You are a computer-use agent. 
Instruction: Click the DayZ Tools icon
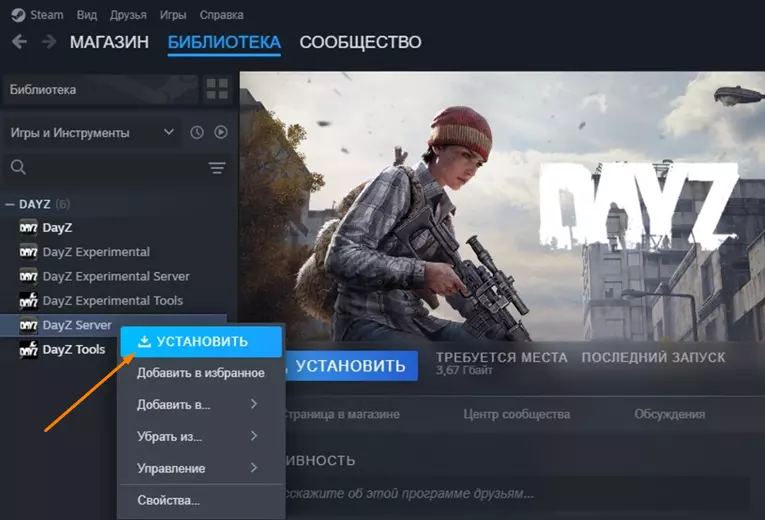click(x=28, y=349)
